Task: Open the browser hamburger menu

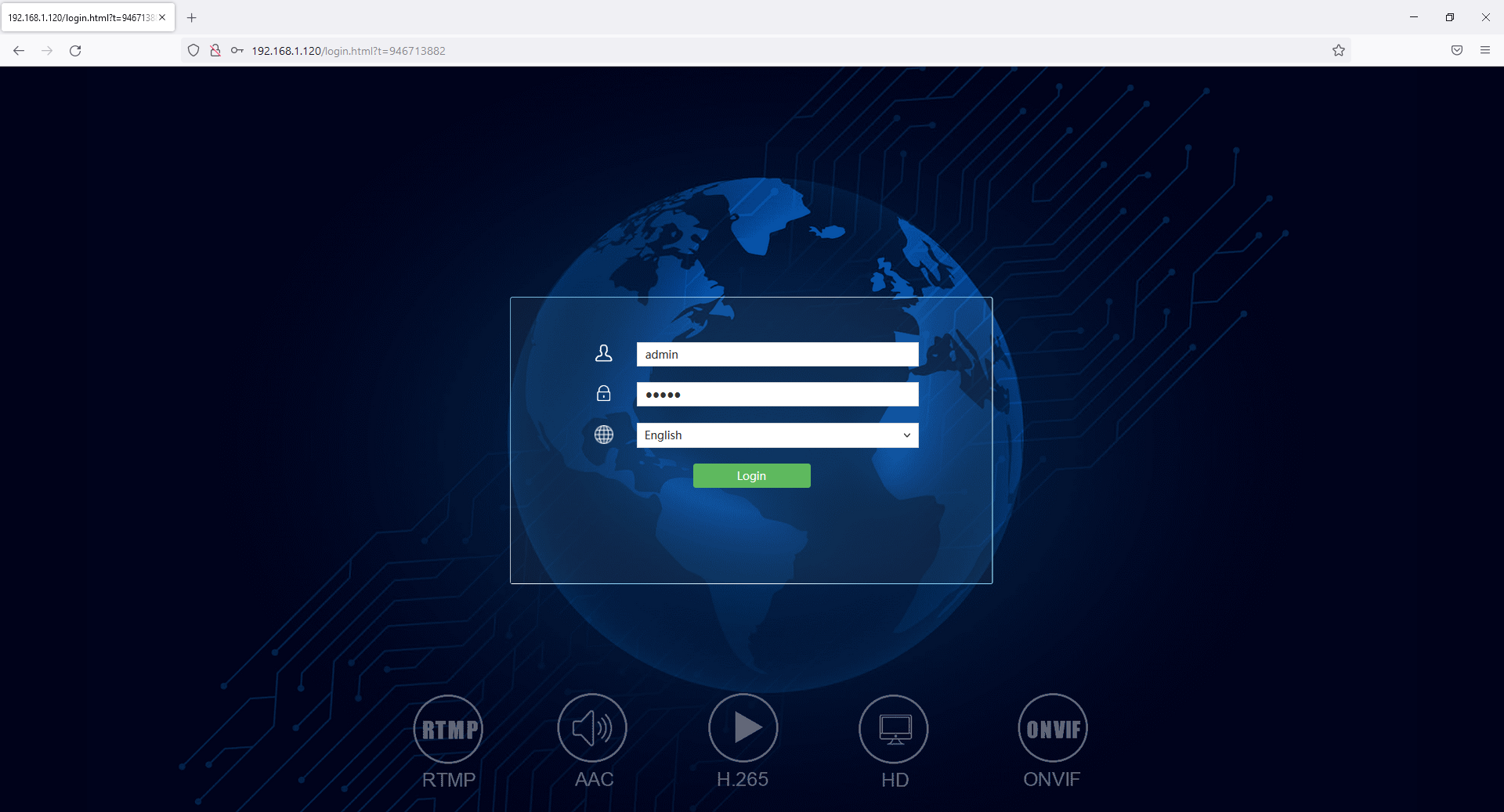Action: coord(1485,51)
